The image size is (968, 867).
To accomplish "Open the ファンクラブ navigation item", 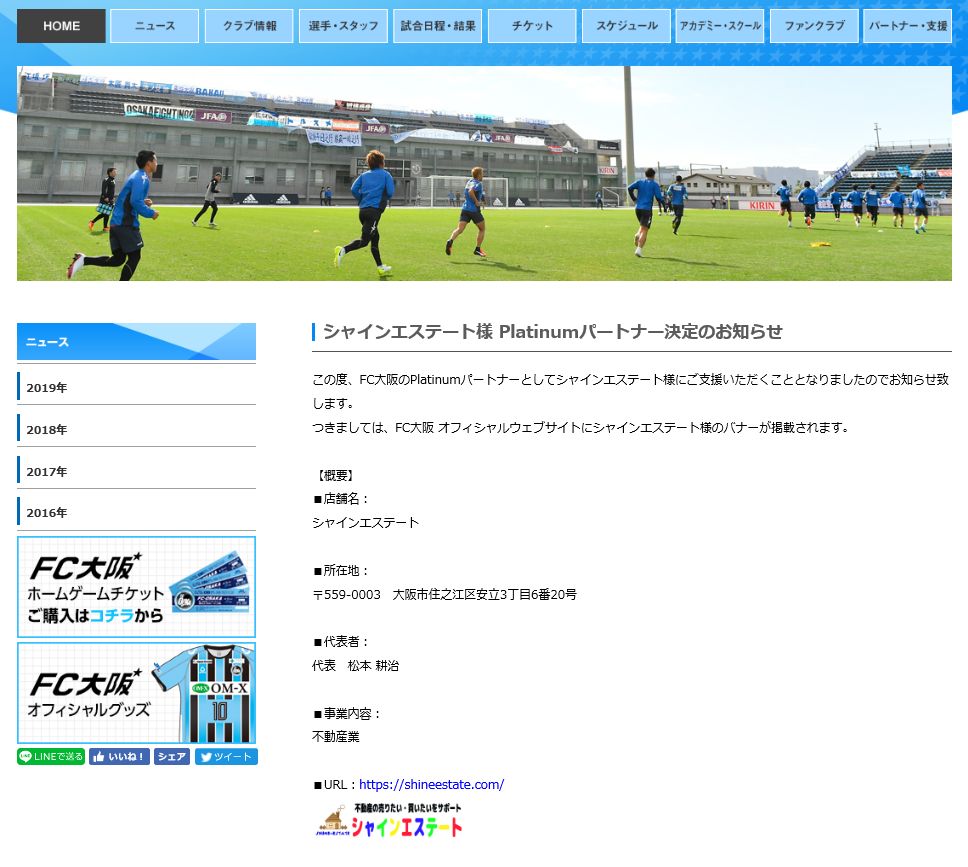I will [x=814, y=26].
